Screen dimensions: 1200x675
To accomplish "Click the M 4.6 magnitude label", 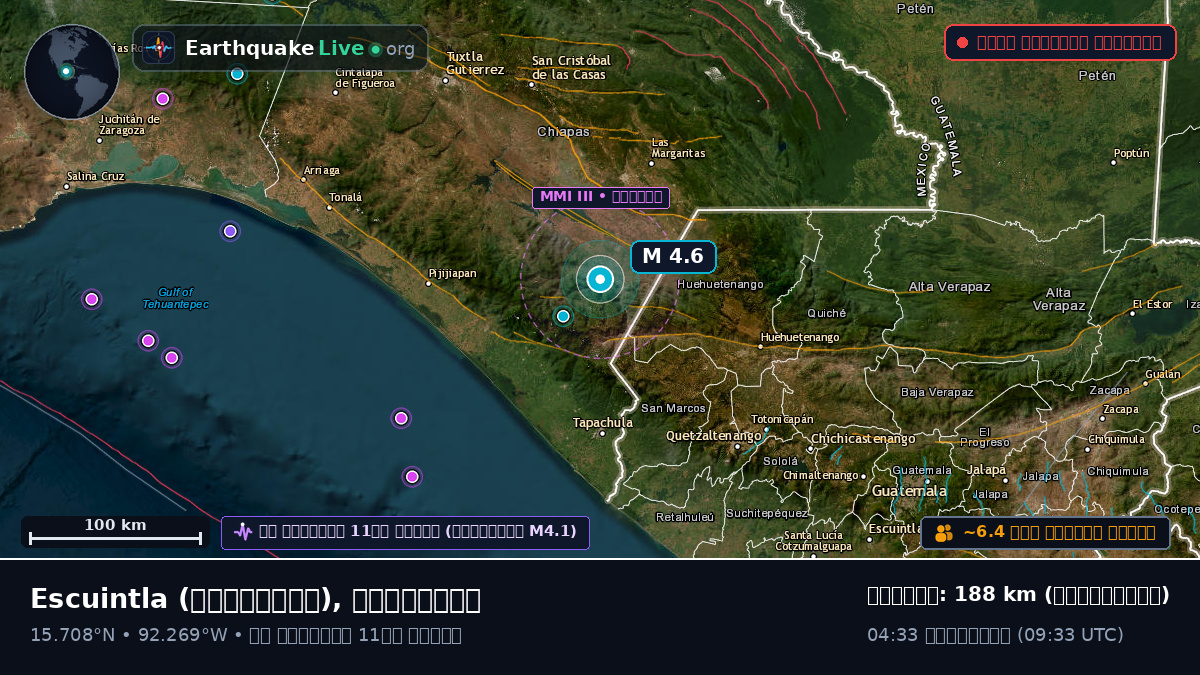I will click(673, 256).
